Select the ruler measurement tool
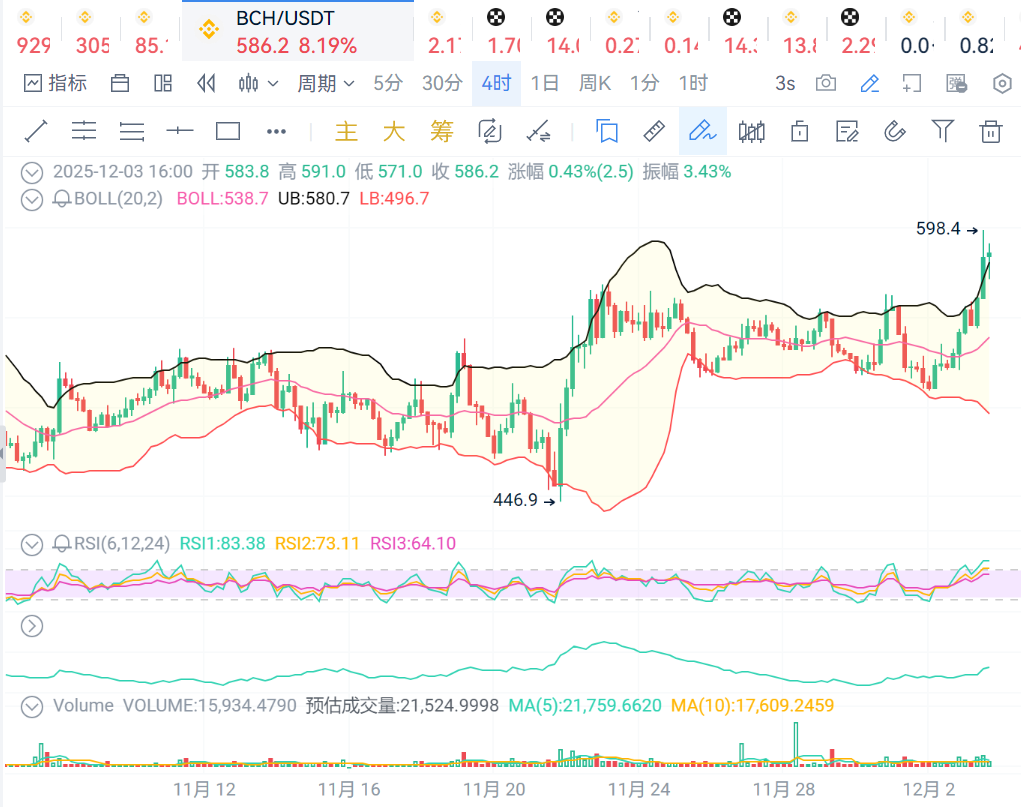Image resolution: width=1021 pixels, height=807 pixels. coord(653,131)
